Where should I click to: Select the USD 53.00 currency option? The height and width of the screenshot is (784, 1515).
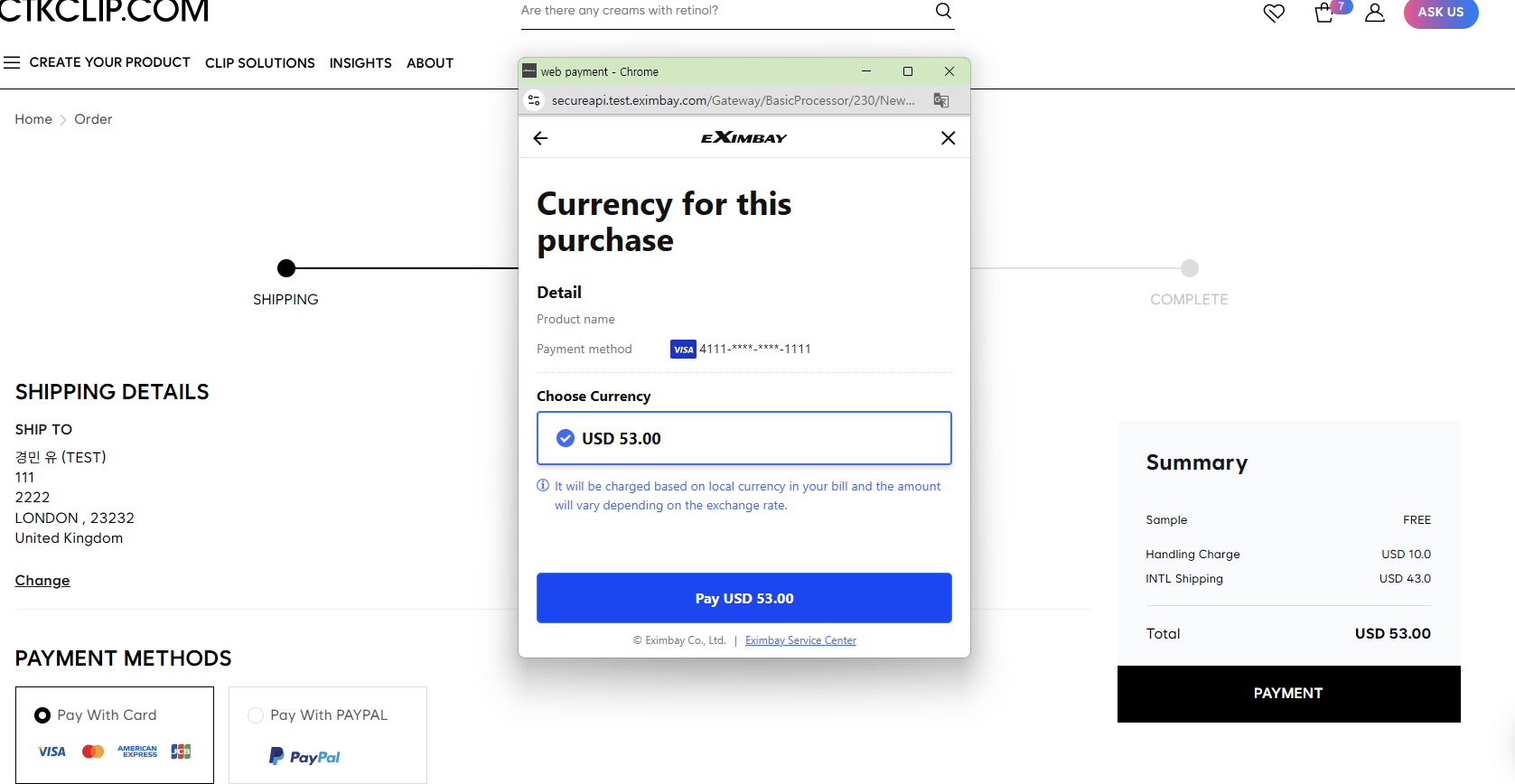[743, 438]
